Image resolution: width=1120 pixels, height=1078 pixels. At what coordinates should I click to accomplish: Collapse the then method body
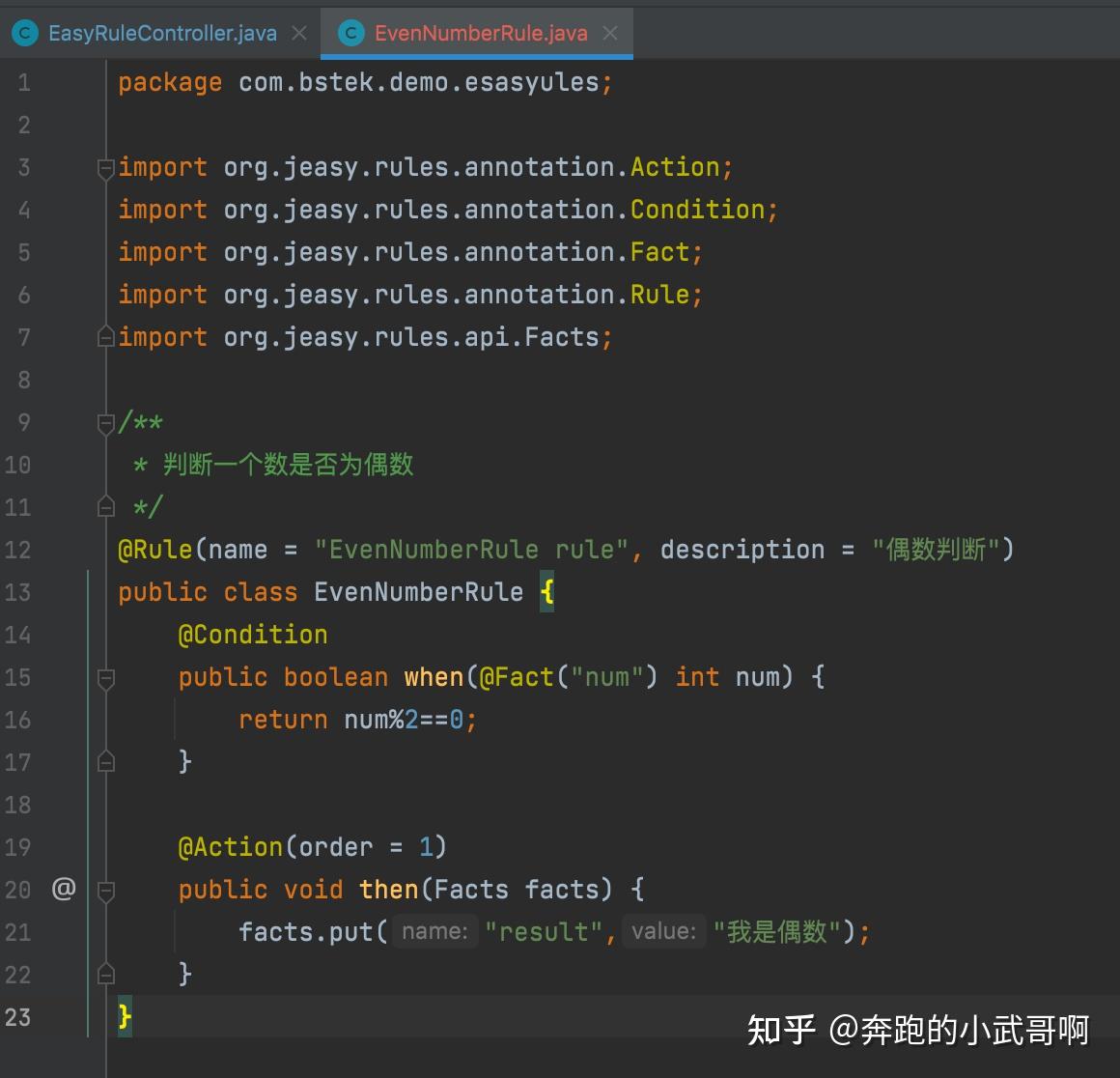coord(105,889)
